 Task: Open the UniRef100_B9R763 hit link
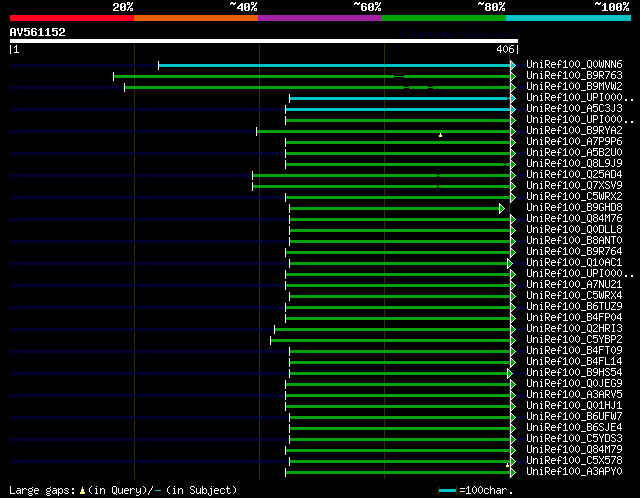[574, 76]
